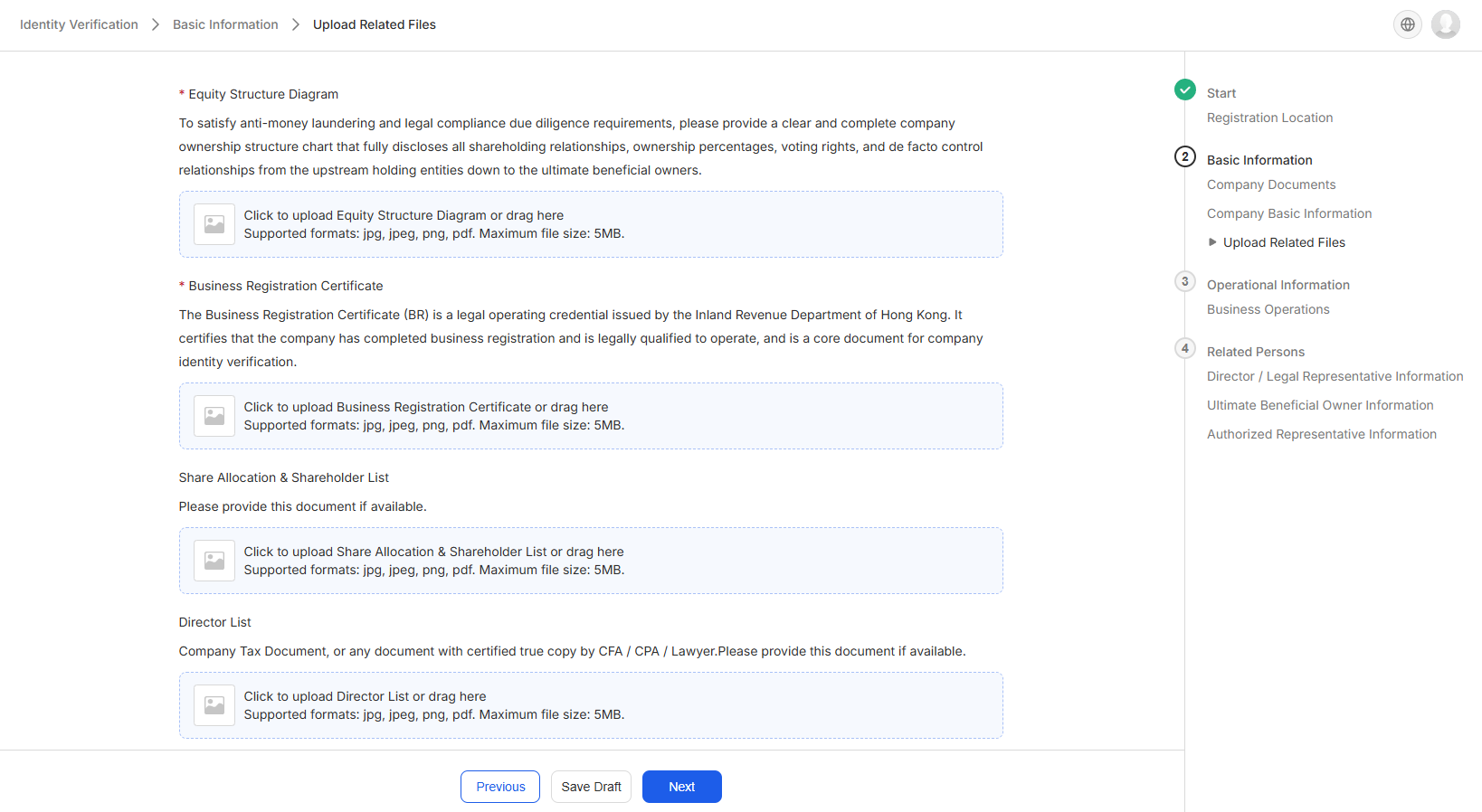Screen dimensions: 1482x812
Task: Click the Save Draft button
Action: 591,787
